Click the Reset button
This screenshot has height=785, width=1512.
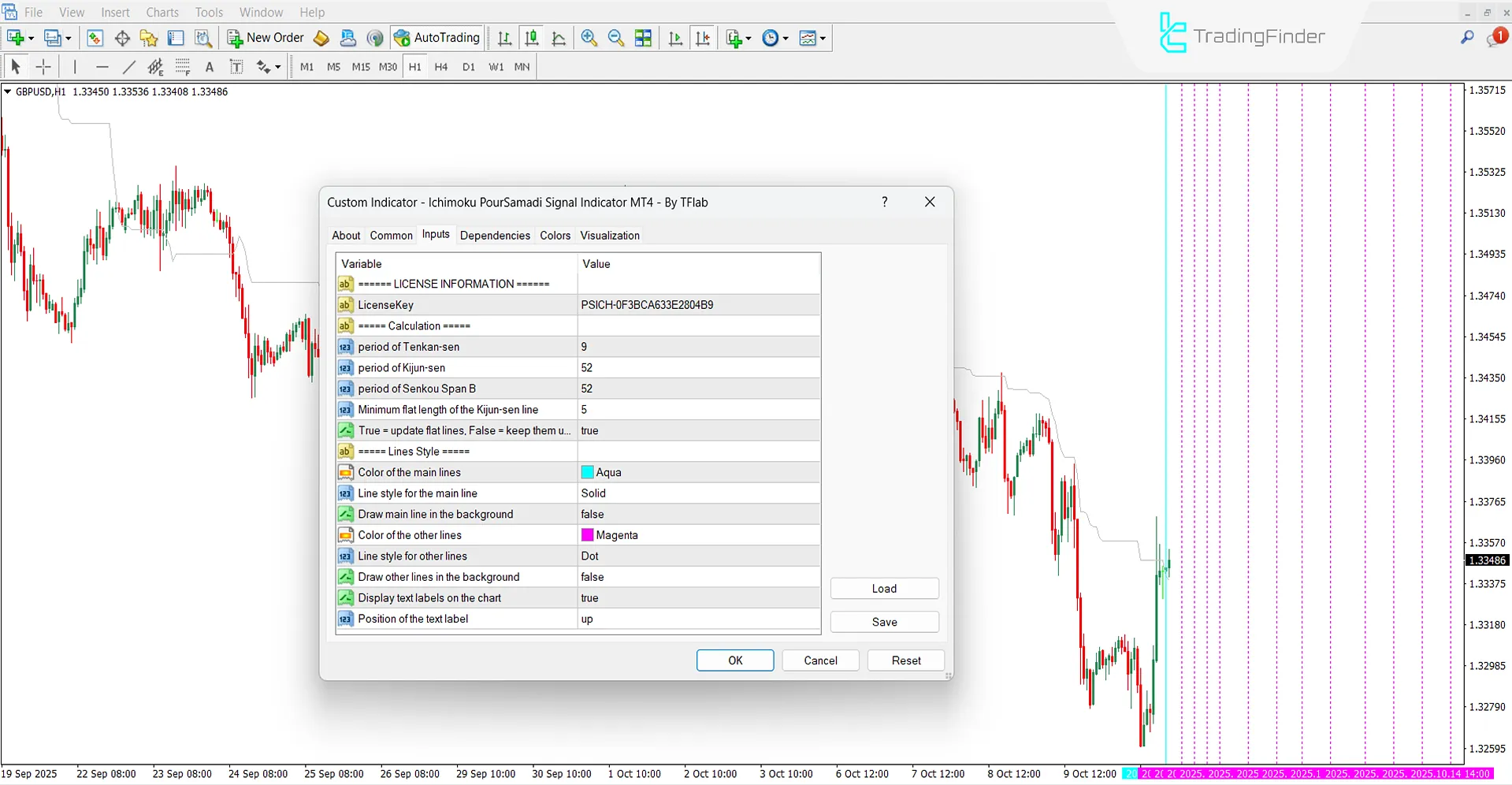[905, 660]
